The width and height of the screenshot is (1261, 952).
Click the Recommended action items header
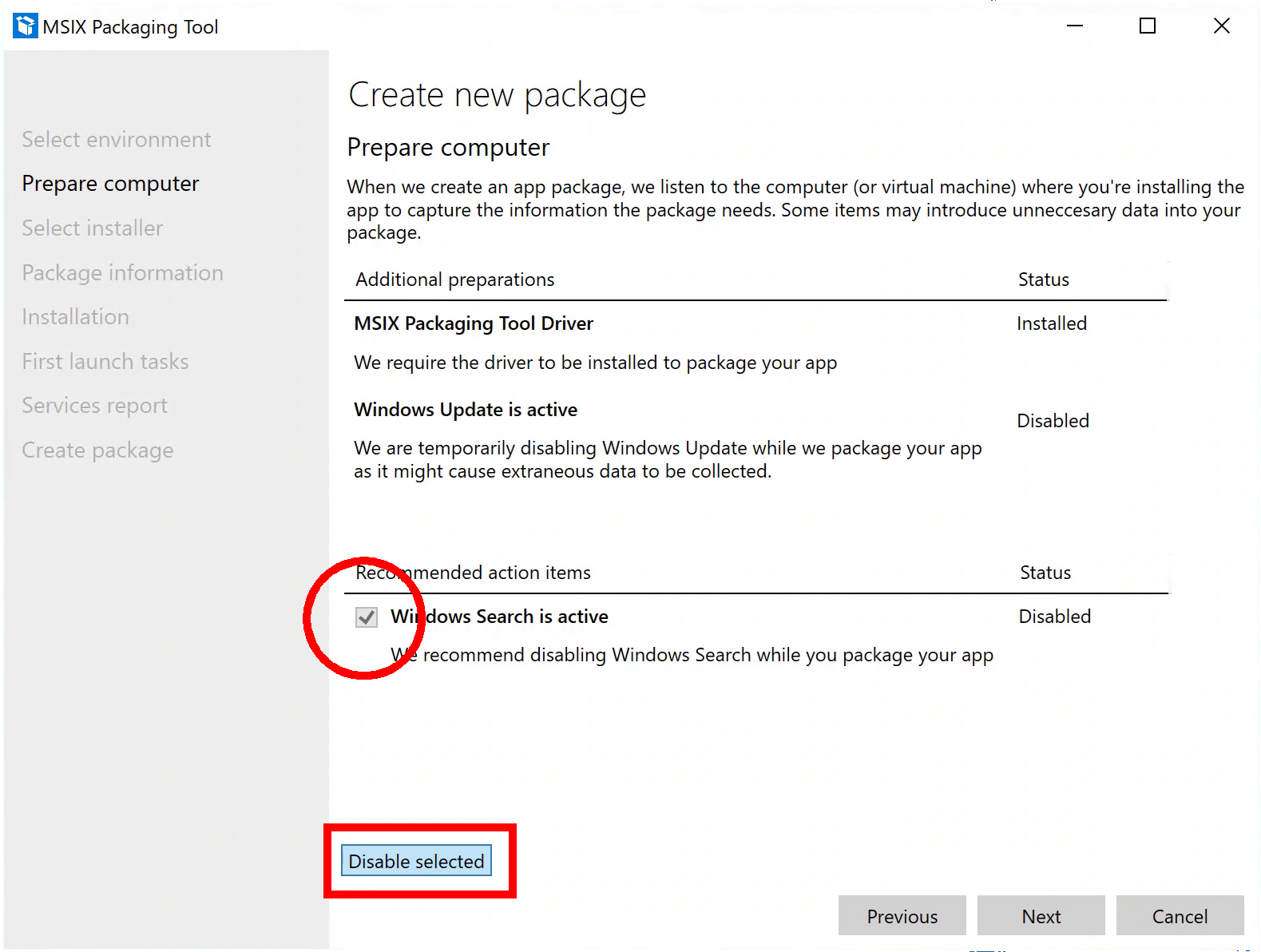(473, 573)
